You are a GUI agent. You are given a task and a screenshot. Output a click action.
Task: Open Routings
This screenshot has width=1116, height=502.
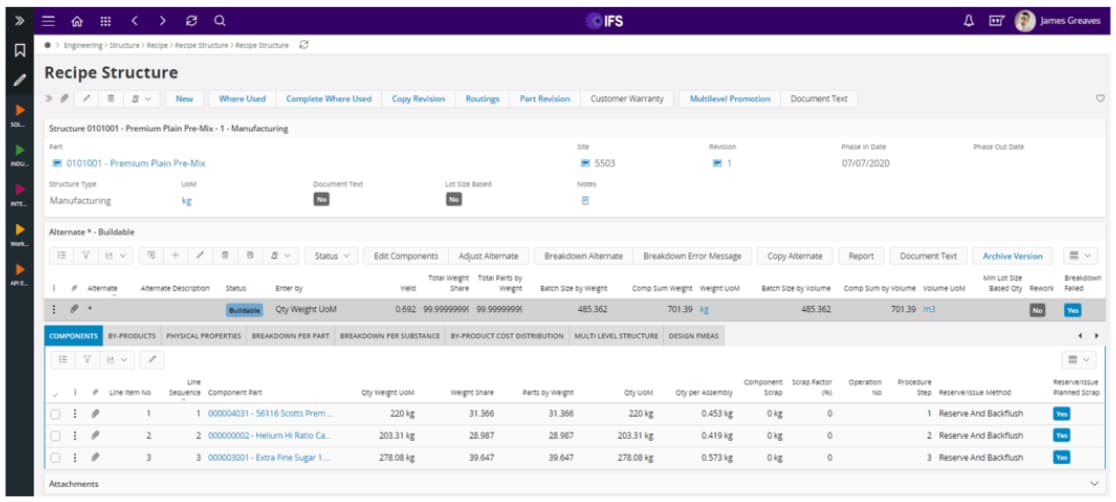click(x=483, y=99)
